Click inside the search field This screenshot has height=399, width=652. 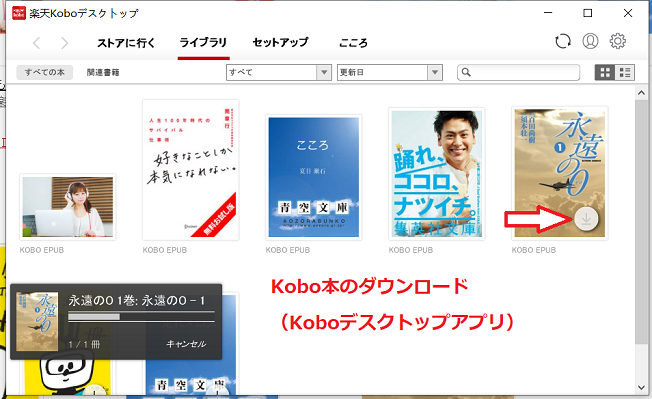tap(519, 72)
